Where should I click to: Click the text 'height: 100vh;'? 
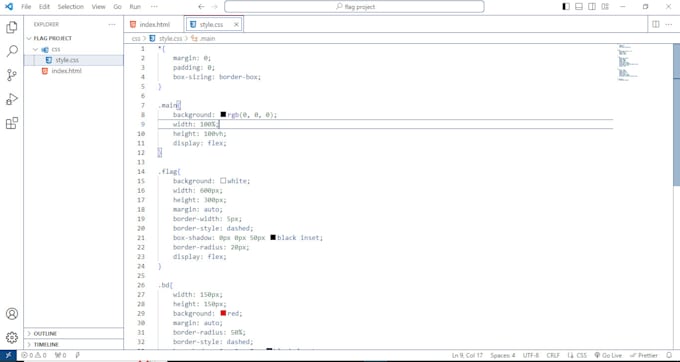coord(199,134)
